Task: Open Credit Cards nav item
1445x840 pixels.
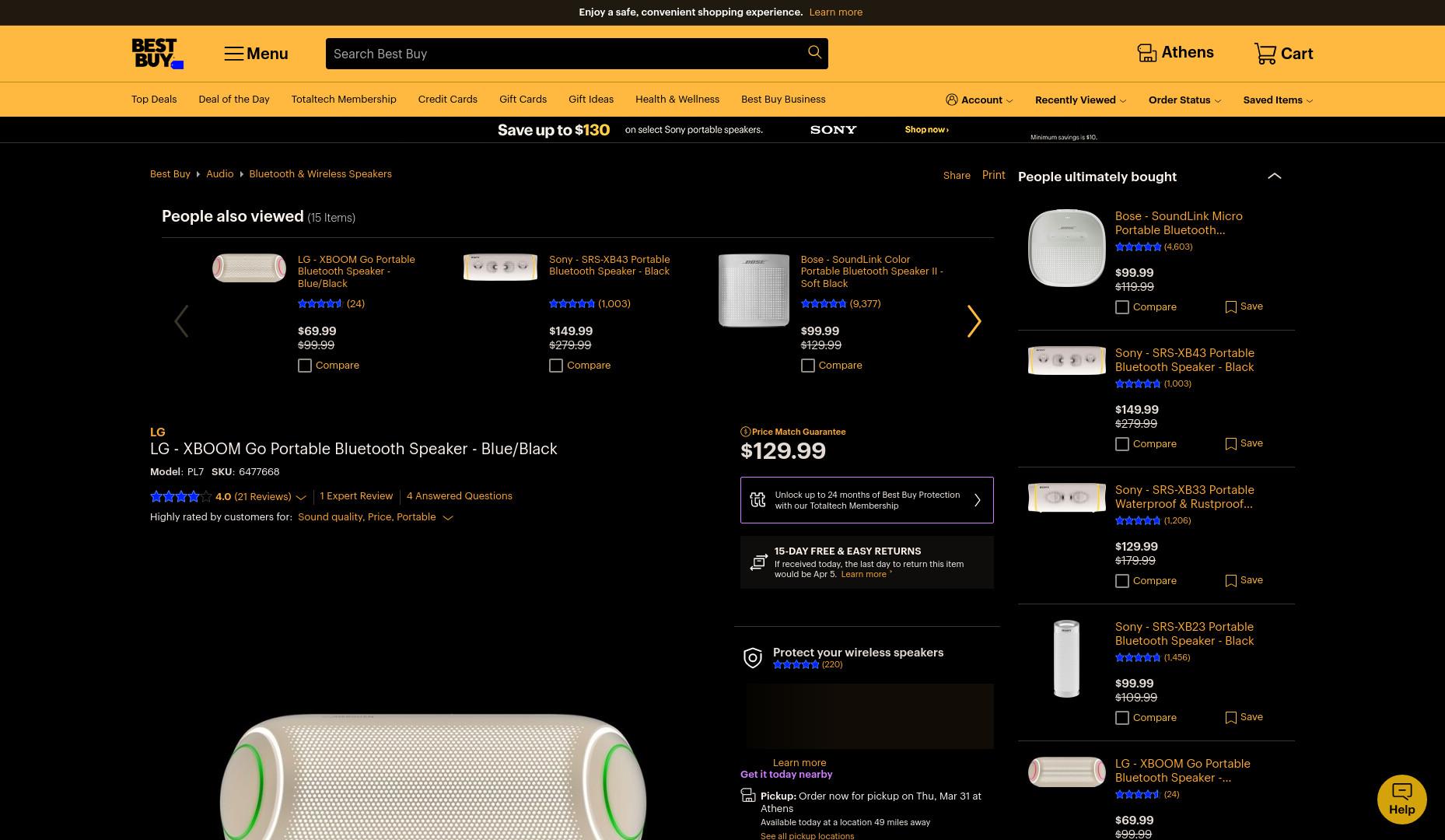Action: [448, 100]
